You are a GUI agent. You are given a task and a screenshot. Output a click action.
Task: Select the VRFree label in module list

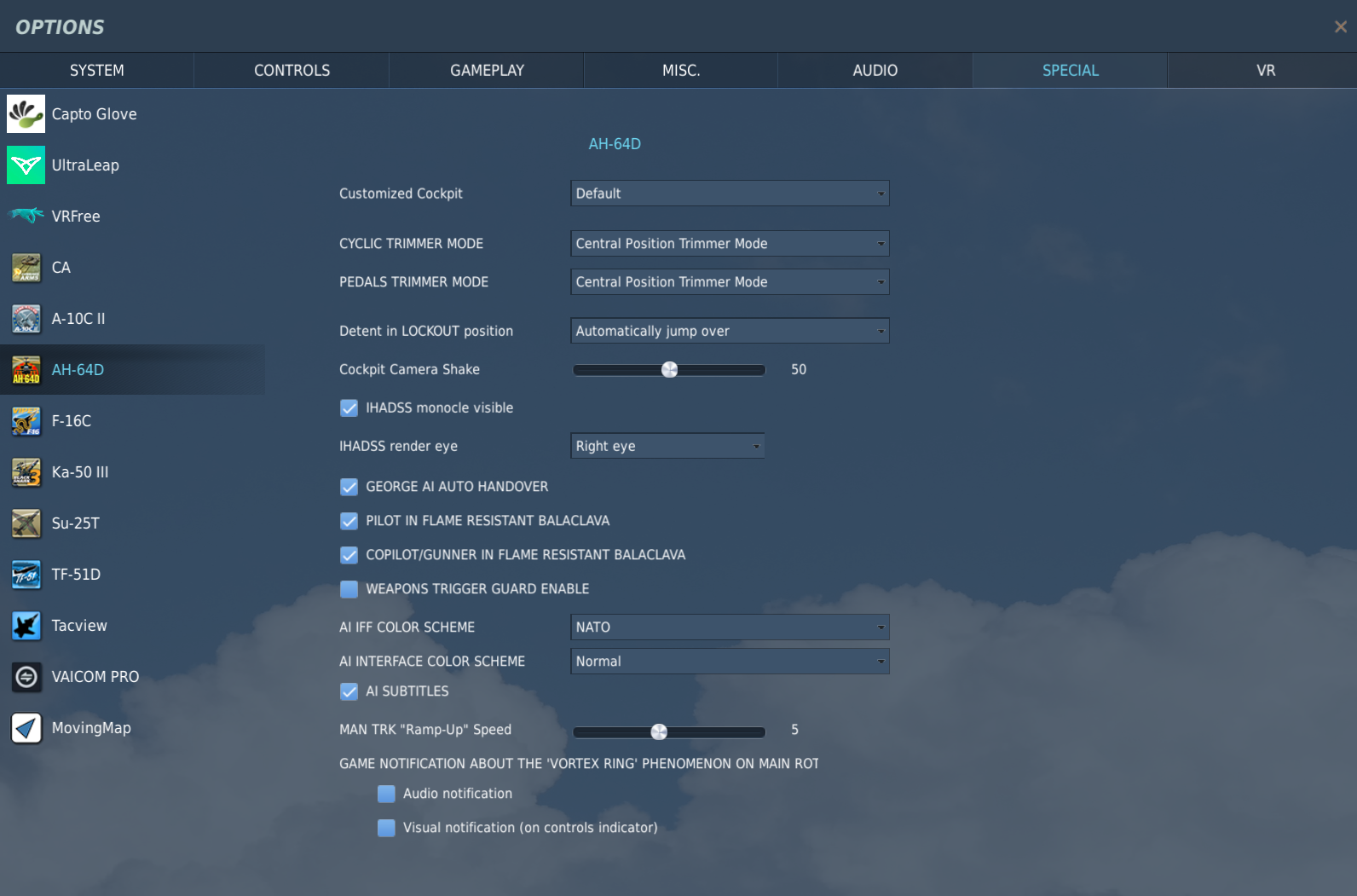[76, 217]
